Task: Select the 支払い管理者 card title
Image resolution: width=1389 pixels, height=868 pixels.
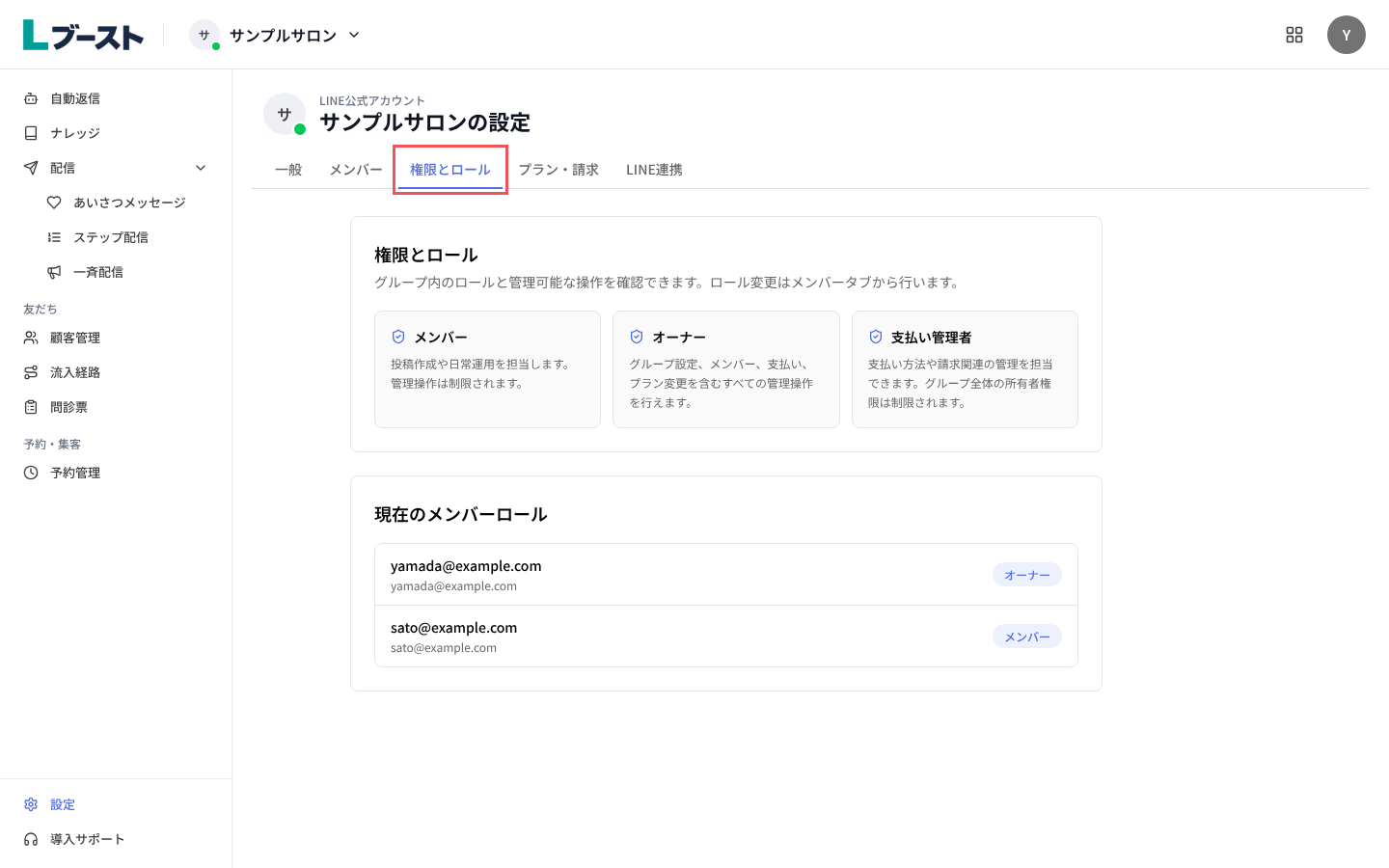Action: click(x=931, y=337)
